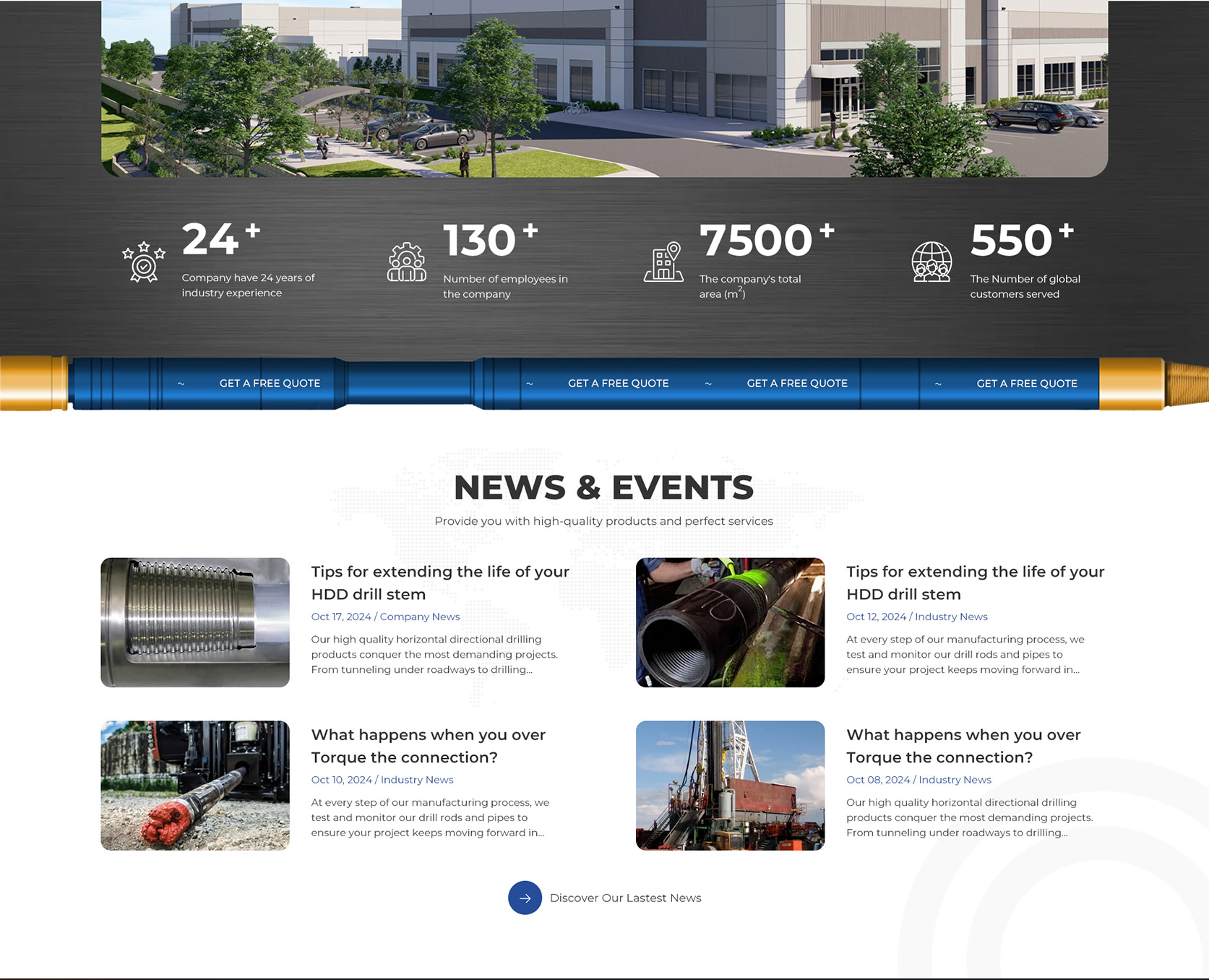Select Industry News category on Oct 10 article
The image size is (1209, 980).
click(x=417, y=780)
